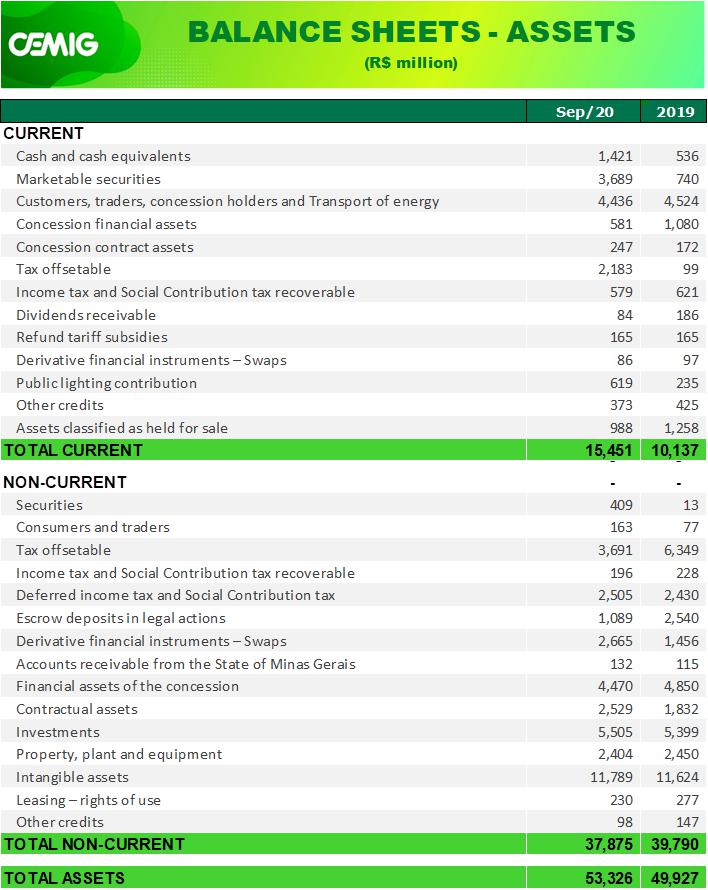Select Contractual assets 2019 value 1,832
Image resolution: width=708 pixels, height=890 pixels.
681,710
